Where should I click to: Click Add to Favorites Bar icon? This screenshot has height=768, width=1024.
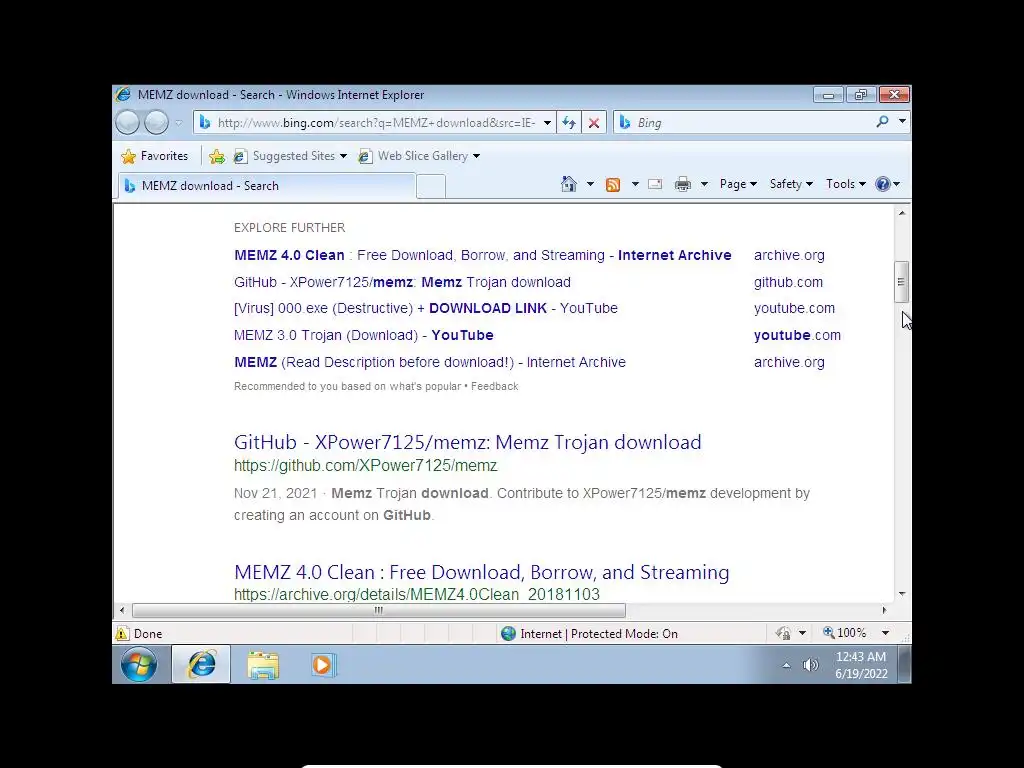(x=217, y=156)
